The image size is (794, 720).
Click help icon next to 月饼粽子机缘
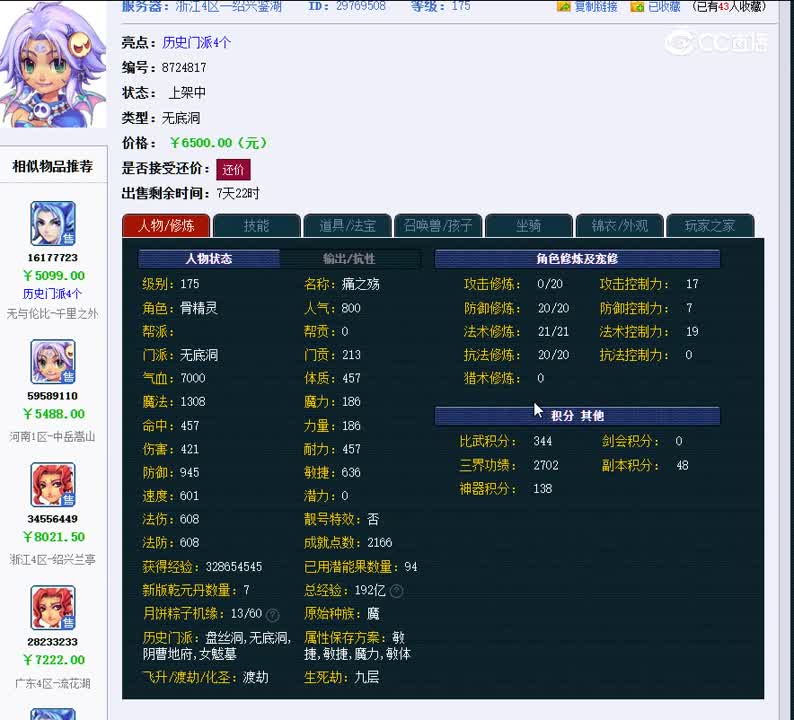[272, 615]
